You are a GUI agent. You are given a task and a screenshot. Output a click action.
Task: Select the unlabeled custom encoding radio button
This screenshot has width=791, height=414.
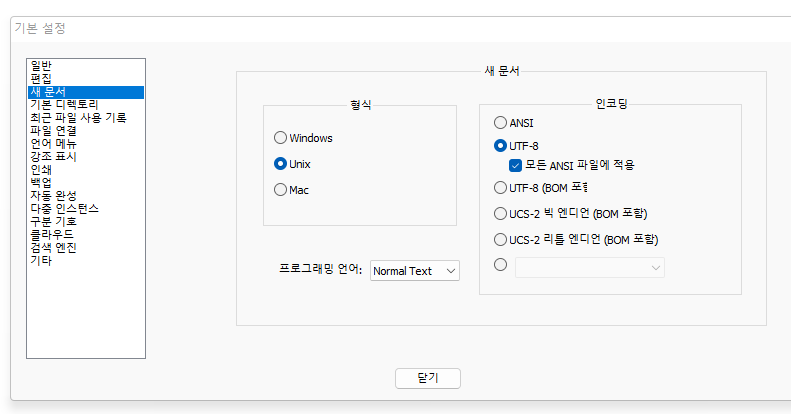(501, 266)
